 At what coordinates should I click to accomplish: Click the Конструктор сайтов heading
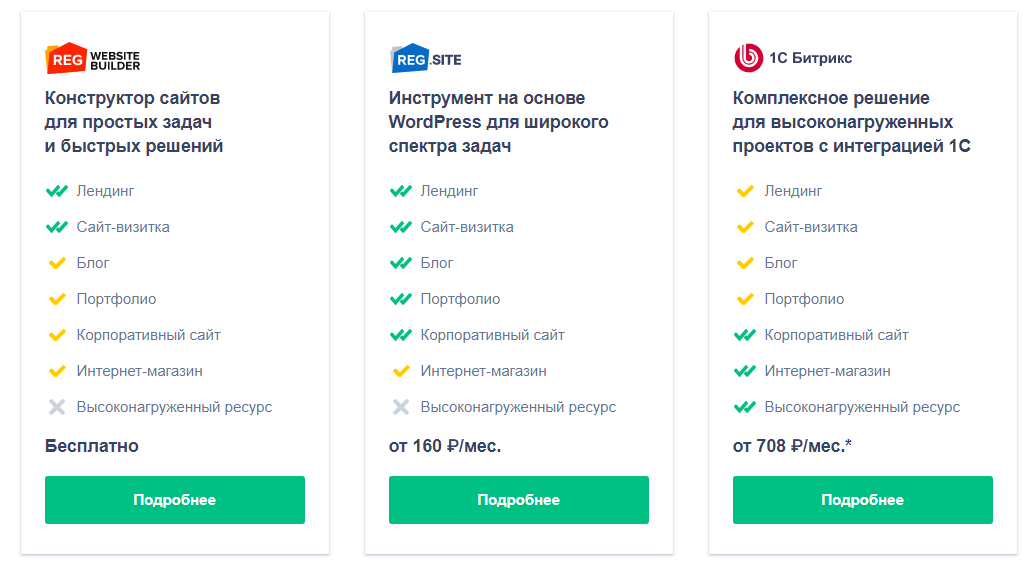coord(134,122)
